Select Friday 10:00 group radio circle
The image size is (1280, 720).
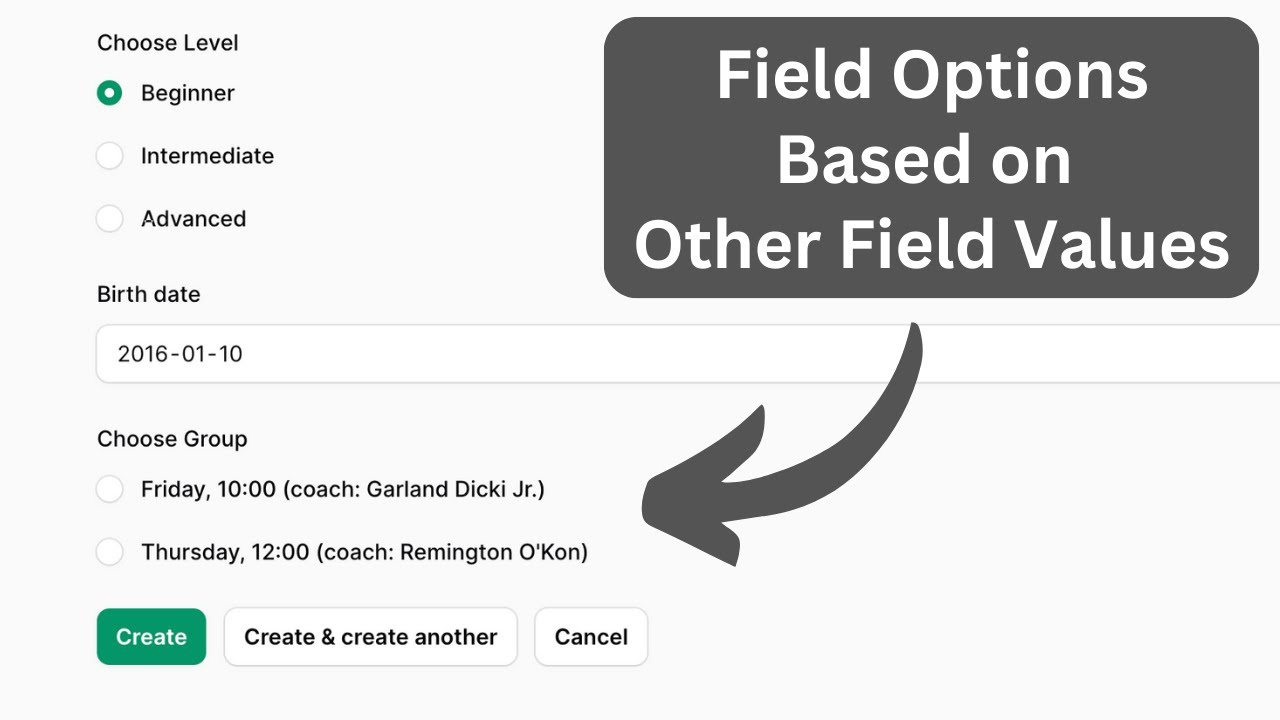pyautogui.click(x=109, y=489)
